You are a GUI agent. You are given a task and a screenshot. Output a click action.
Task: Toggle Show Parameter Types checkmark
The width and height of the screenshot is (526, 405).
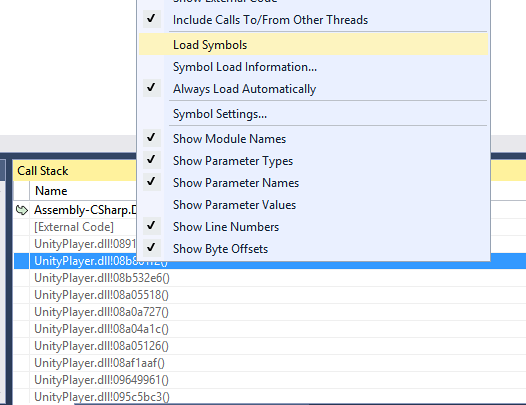click(x=314, y=160)
